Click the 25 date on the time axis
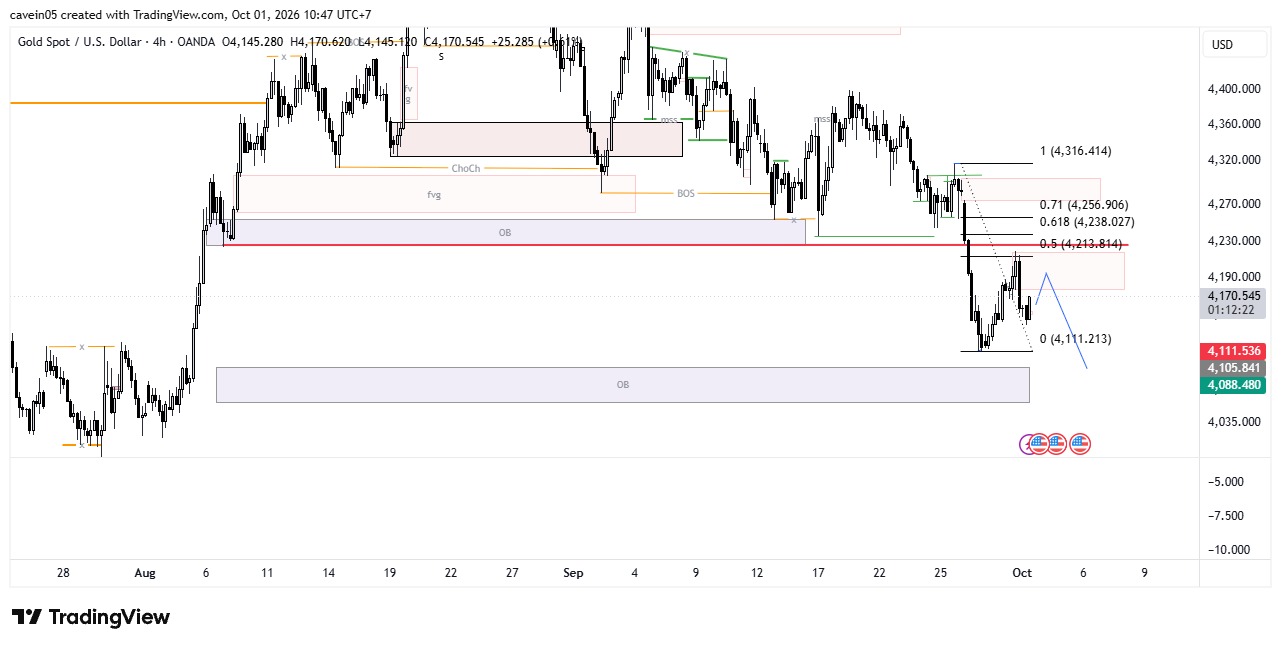The width and height of the screenshot is (1281, 647). tap(940, 573)
